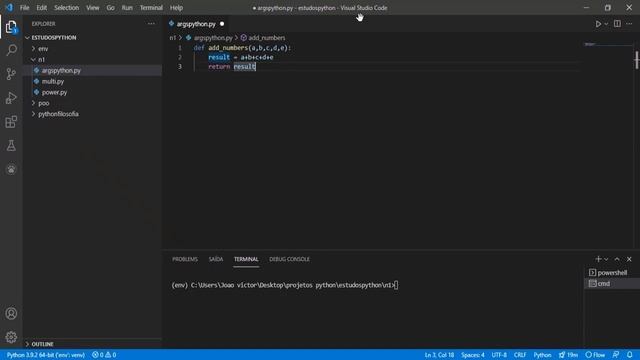640x360 pixels.
Task: Open run options dropdown arrow beside play button
Action: click(x=606, y=24)
